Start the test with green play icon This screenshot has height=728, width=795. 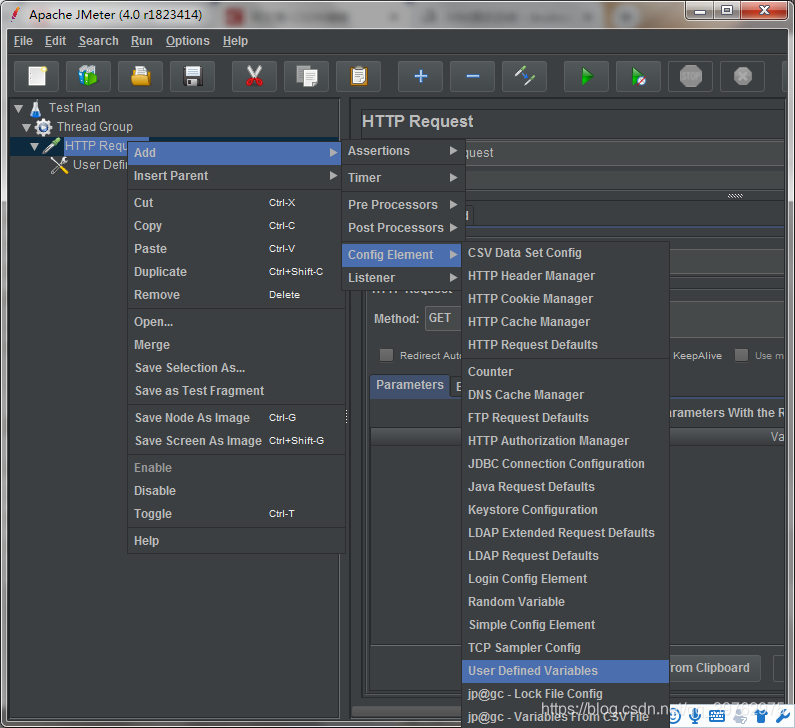(x=587, y=77)
